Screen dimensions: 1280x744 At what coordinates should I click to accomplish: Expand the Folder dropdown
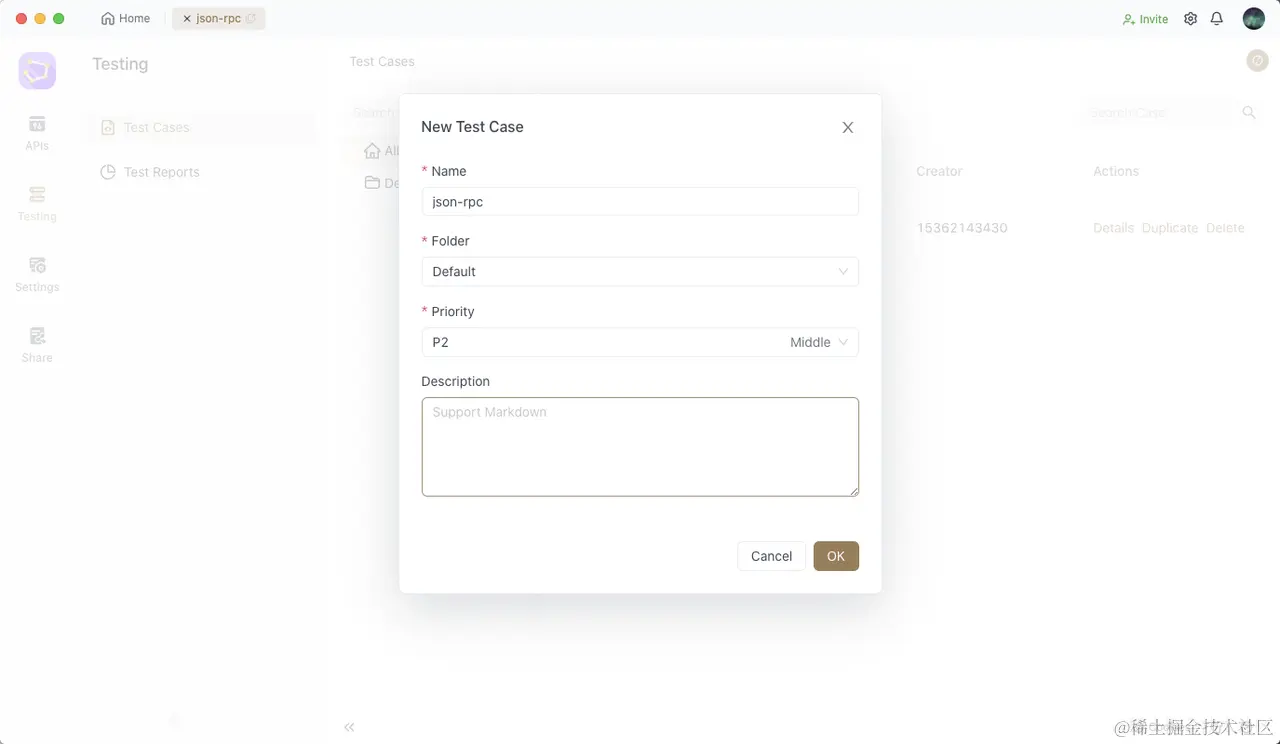click(x=640, y=272)
